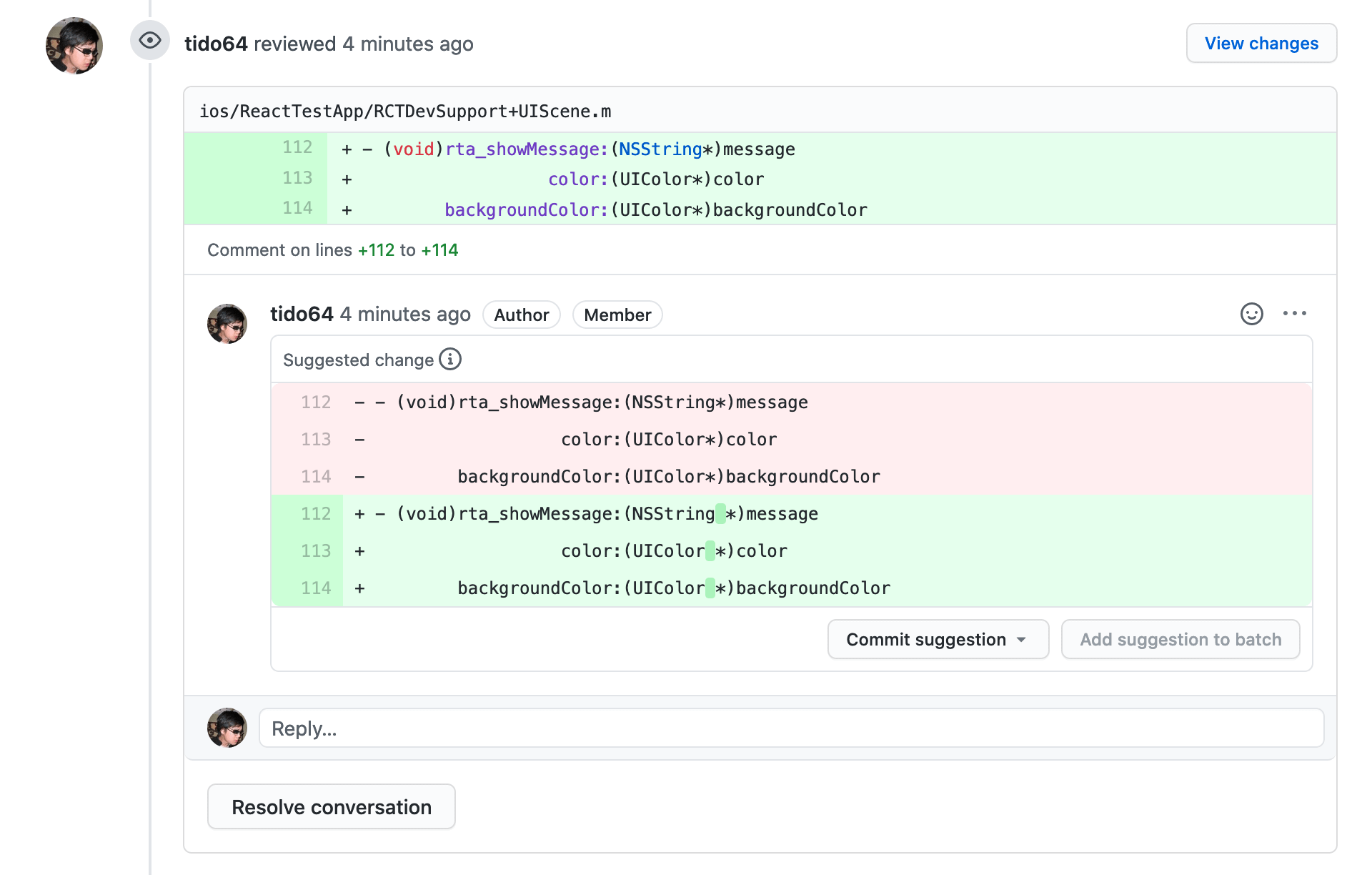Click tido64's avatar in the comment header
The image size is (1372, 875).
(x=227, y=323)
